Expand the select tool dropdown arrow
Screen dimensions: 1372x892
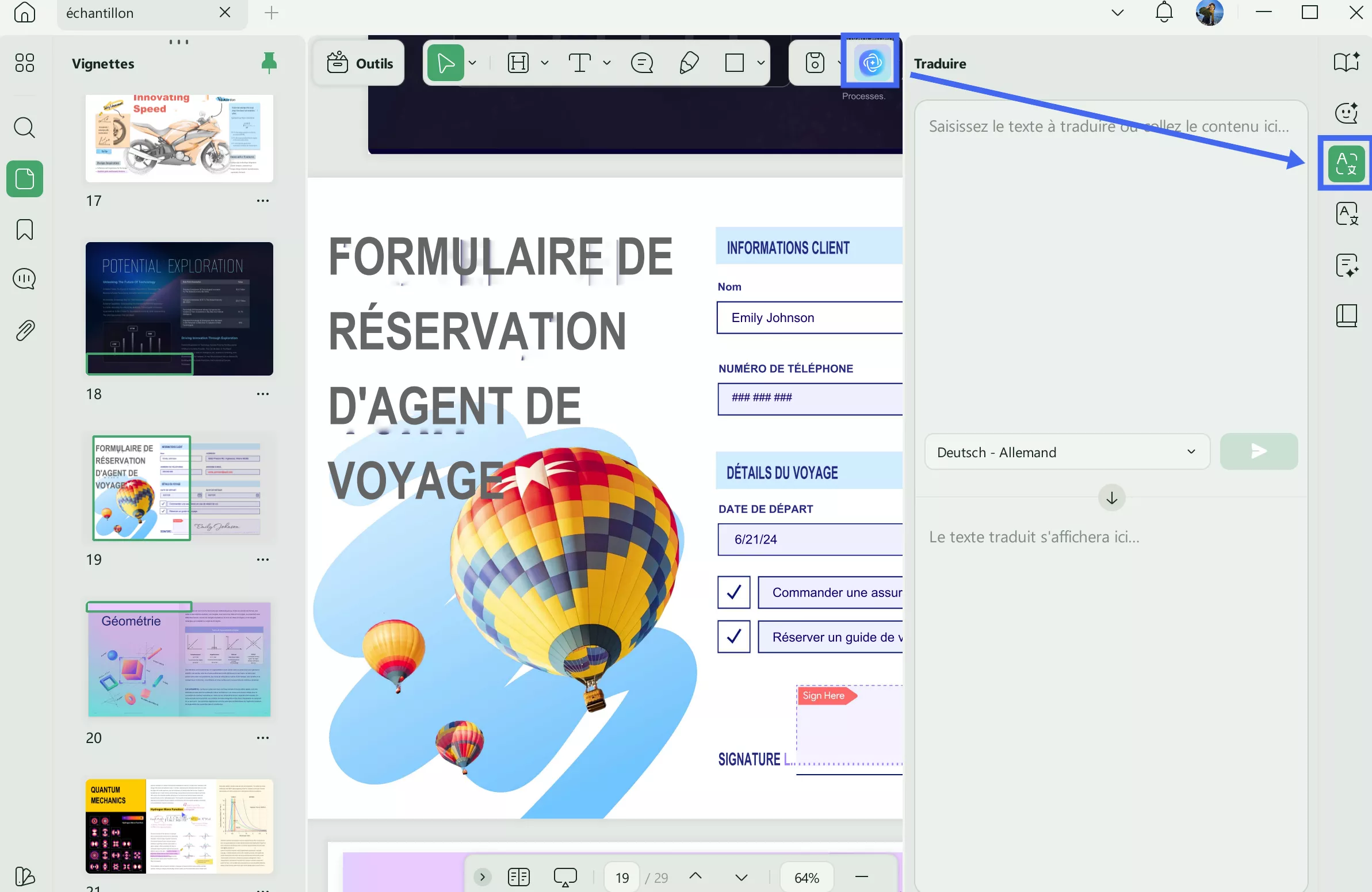click(x=473, y=63)
